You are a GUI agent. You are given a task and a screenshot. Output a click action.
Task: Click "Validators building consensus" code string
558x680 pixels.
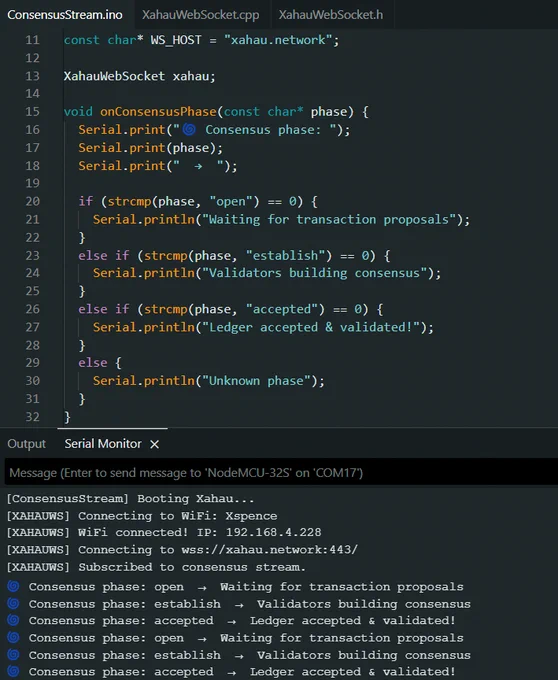point(315,273)
